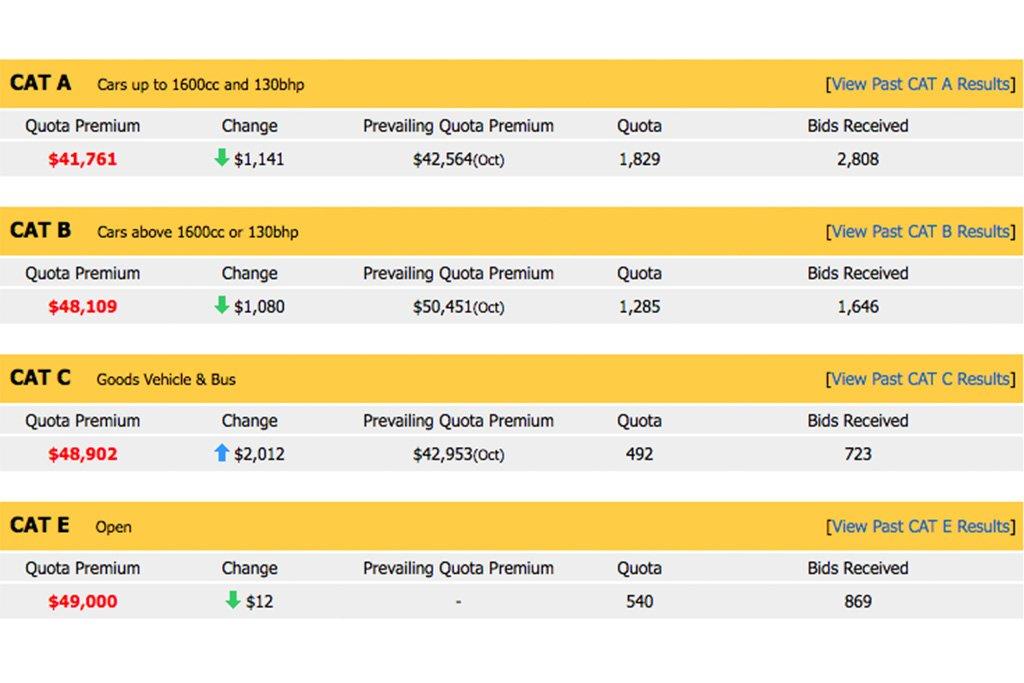This screenshot has width=1024, height=683.
Task: Click CAT C quota value 492
Action: [639, 454]
